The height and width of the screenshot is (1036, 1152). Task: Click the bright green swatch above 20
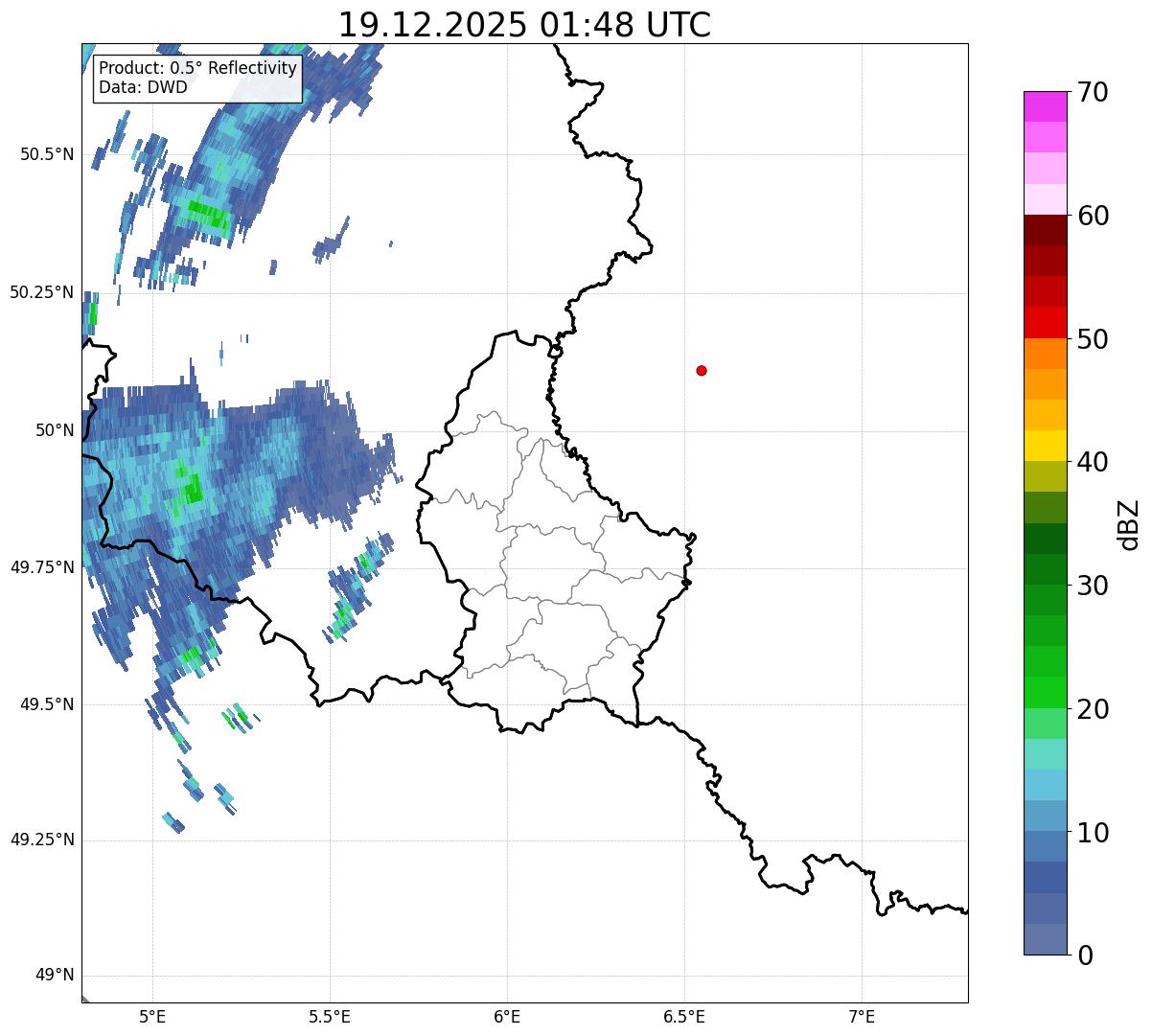coord(1046,693)
